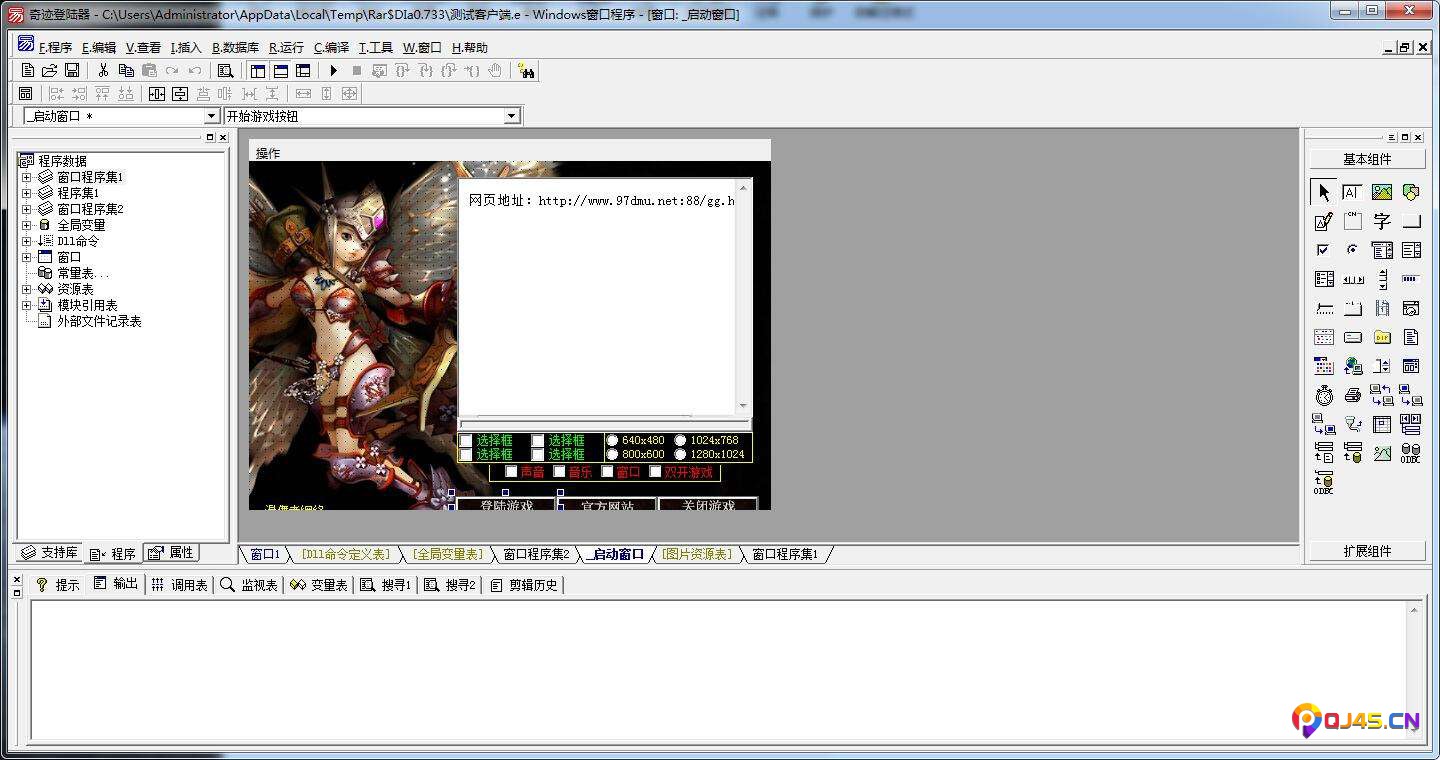Screen dimensions: 1440x760
Task: Click the center-vertically alignment icon
Action: 180,94
